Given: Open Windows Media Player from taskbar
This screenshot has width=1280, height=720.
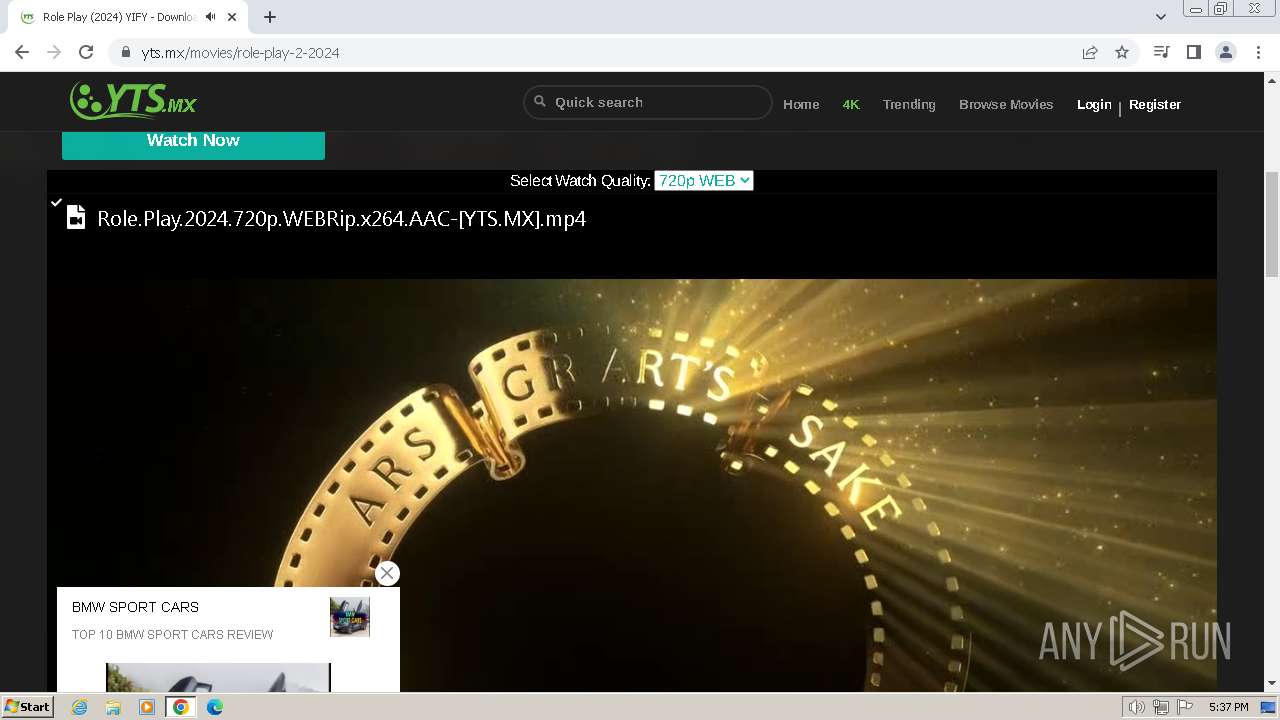Looking at the screenshot, I should 147,707.
